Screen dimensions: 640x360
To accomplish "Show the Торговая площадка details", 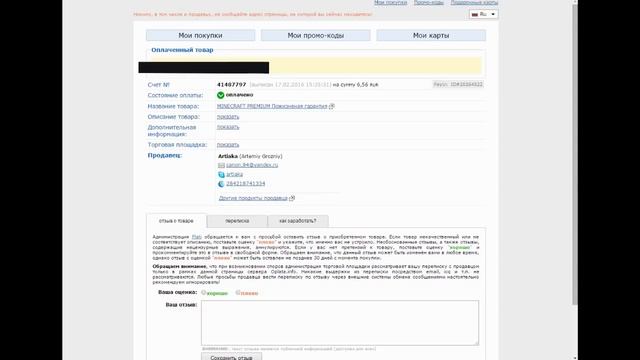I will point(228,145).
